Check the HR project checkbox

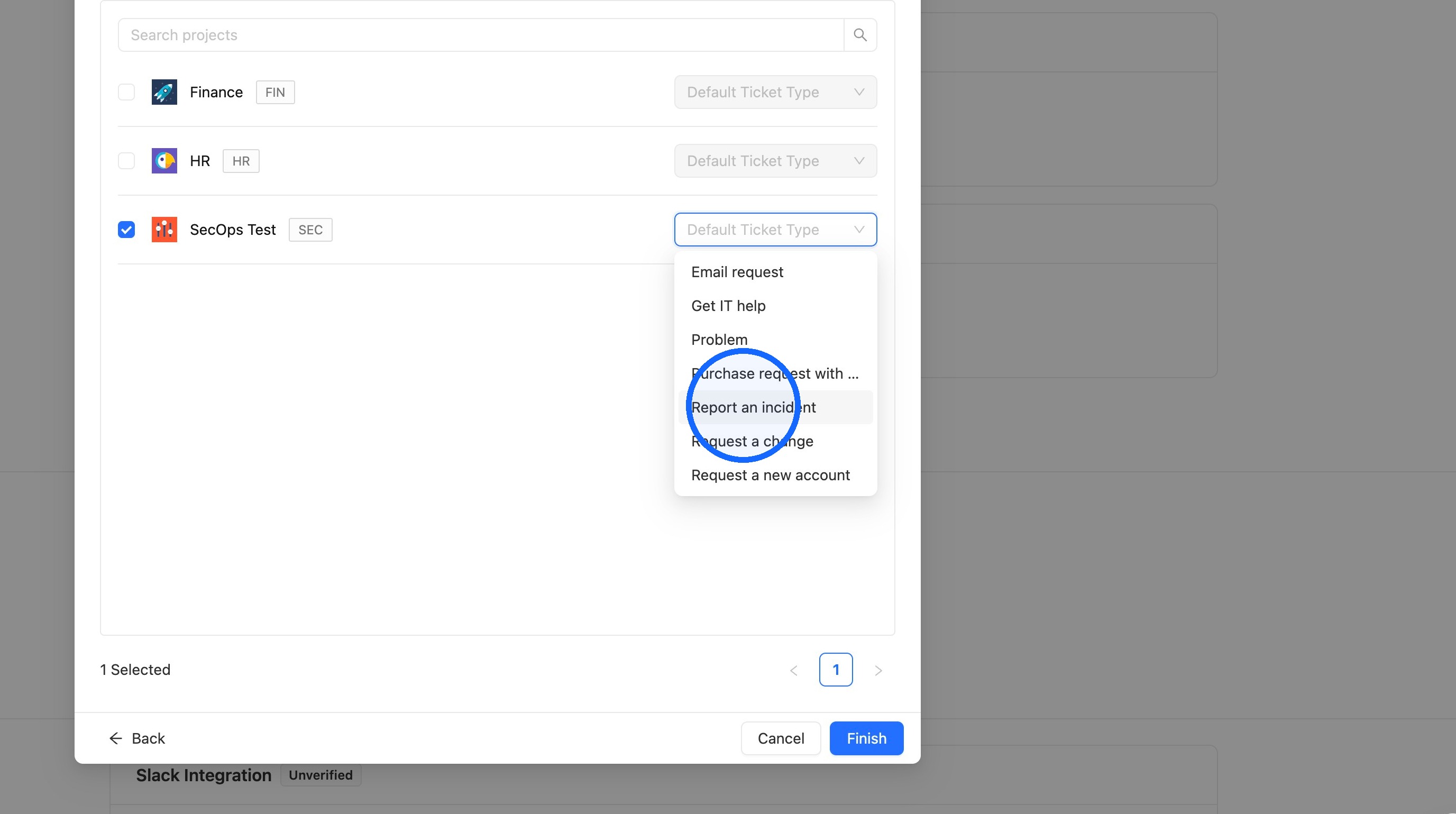126,161
